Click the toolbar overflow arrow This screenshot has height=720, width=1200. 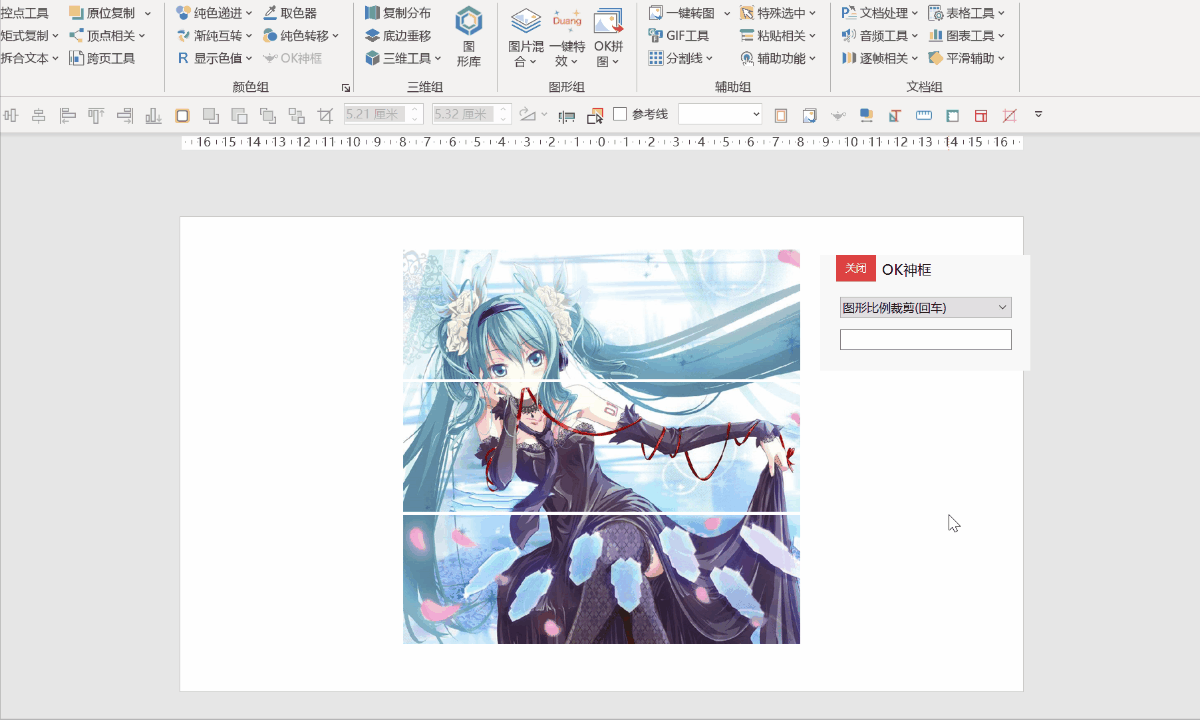point(1038,115)
